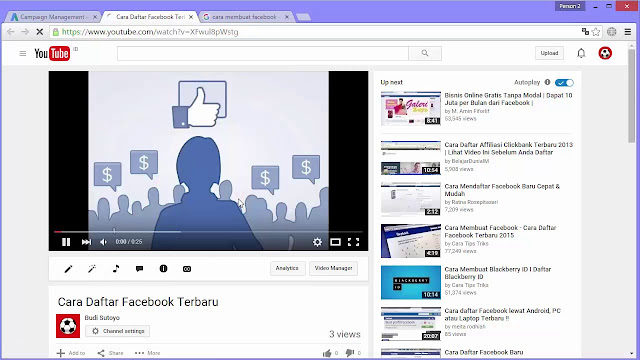Click in the YouTube search field
This screenshot has height=360, width=640.
tap(262, 53)
